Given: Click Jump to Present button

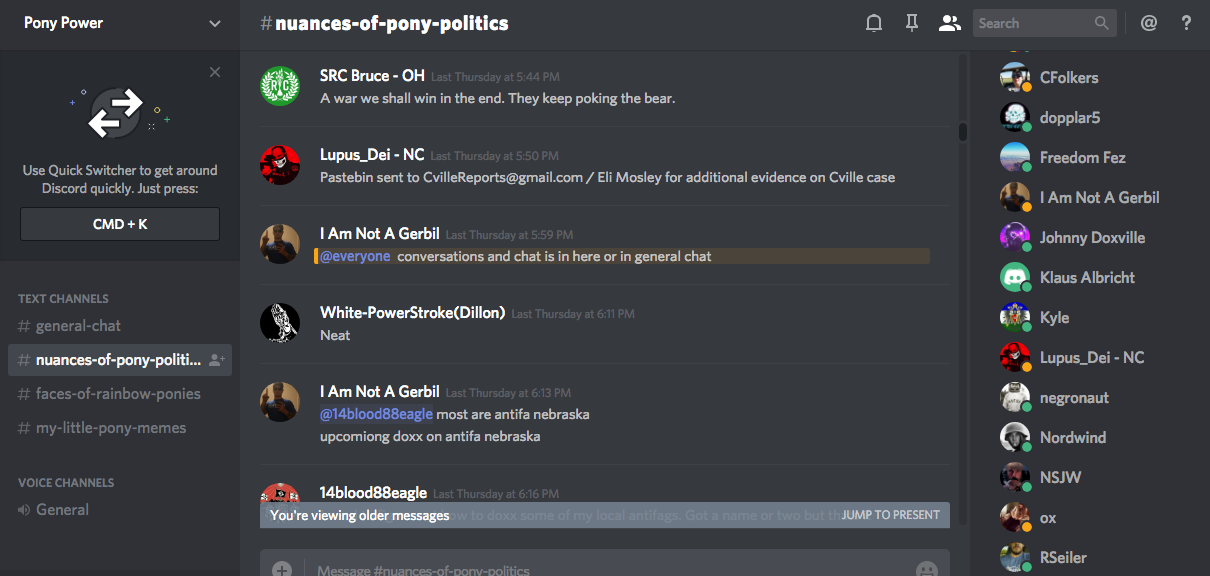Looking at the screenshot, I should pyautogui.click(x=890, y=515).
